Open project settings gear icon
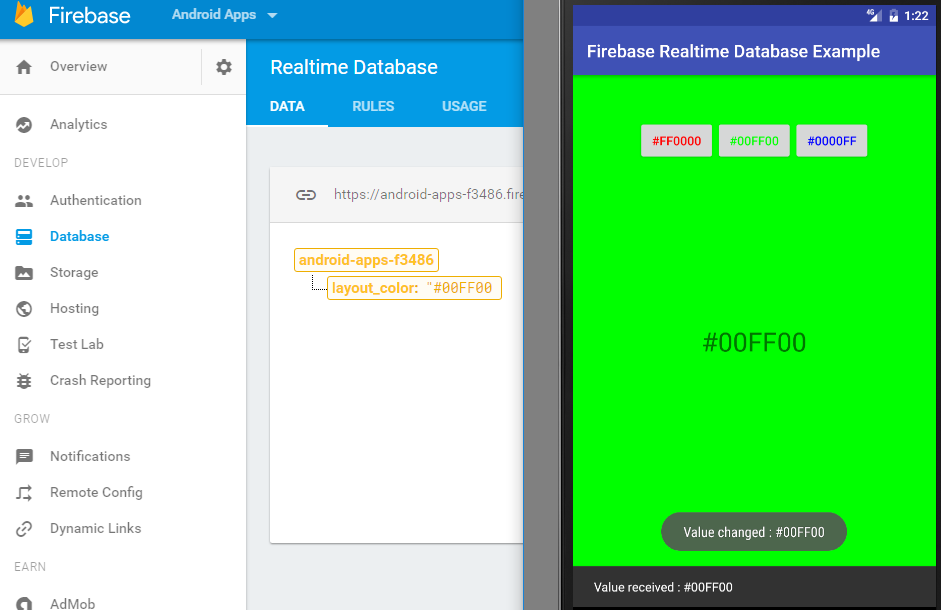Viewport: 941px width, 610px height. tap(224, 67)
